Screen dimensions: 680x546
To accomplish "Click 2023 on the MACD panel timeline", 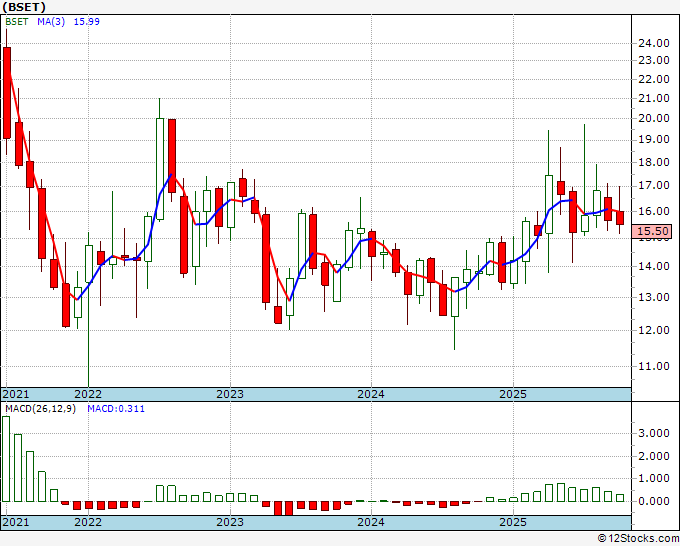I will pyautogui.click(x=230, y=522).
